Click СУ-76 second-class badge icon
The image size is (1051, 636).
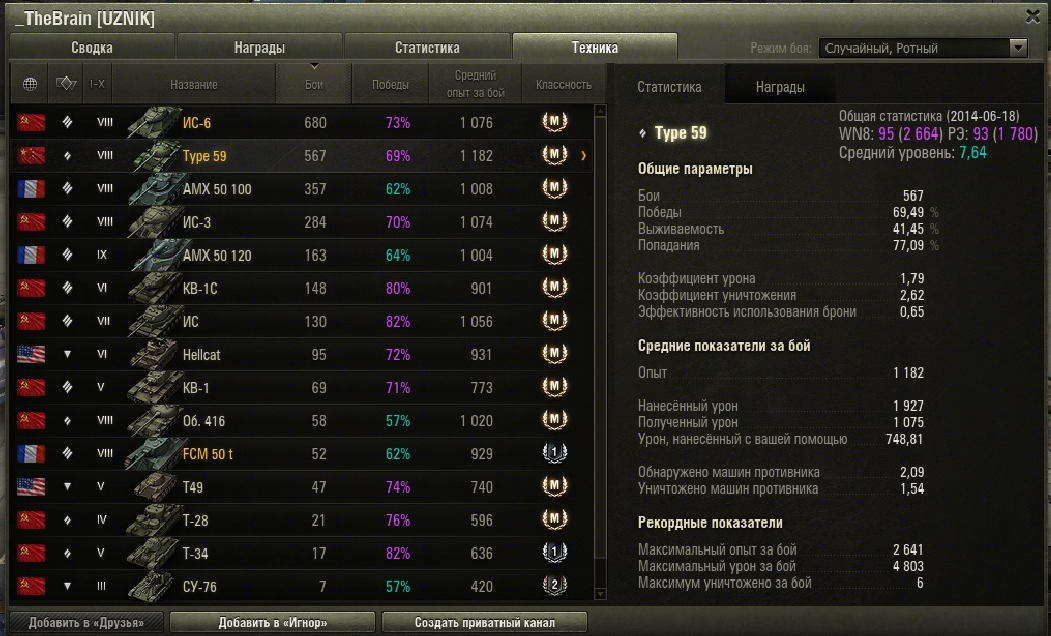pos(554,586)
